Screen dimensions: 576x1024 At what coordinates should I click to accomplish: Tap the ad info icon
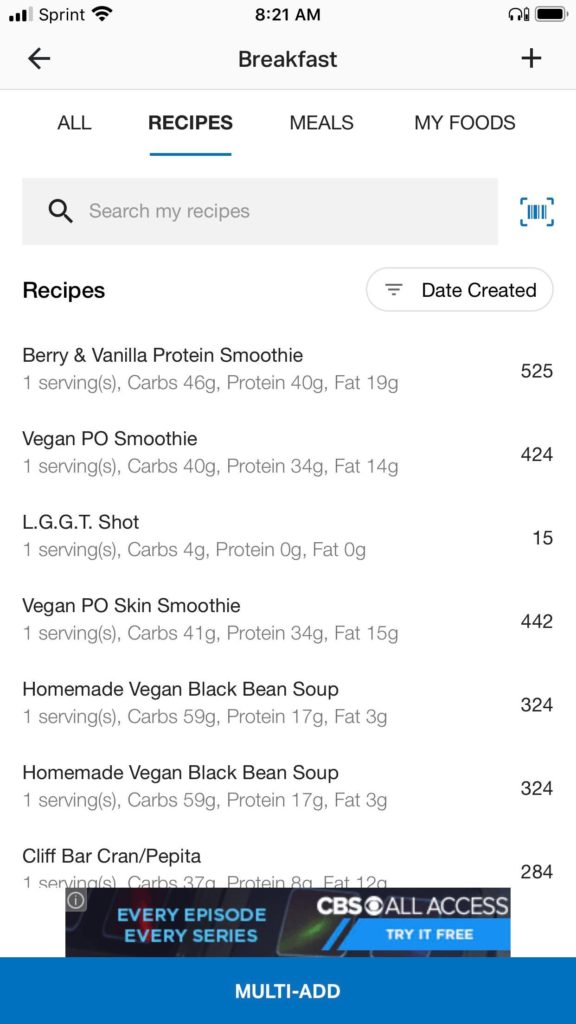pos(78,901)
